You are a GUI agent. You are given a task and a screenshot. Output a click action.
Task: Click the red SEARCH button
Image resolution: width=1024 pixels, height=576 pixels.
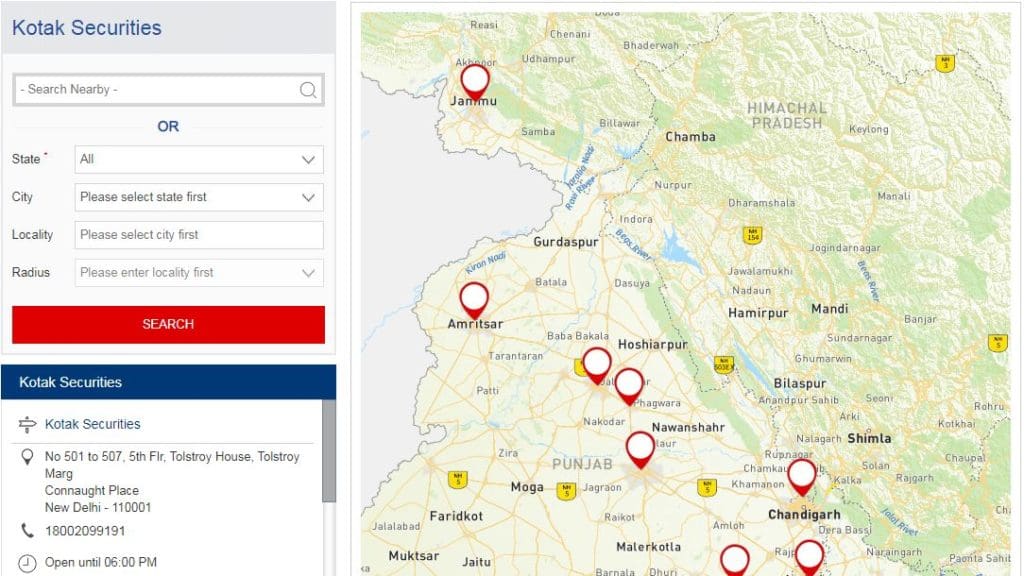tap(168, 325)
